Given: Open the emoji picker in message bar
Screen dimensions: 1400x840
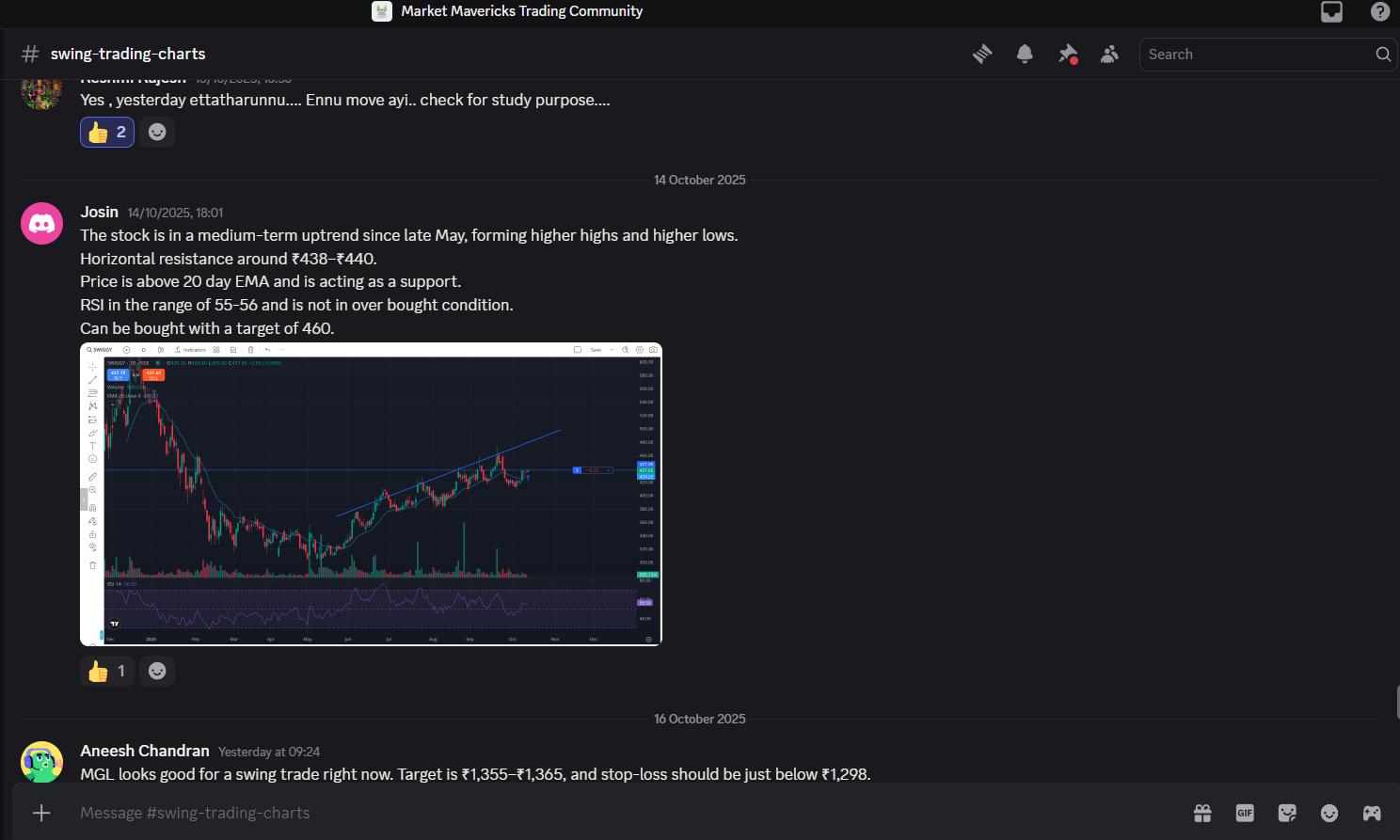Looking at the screenshot, I should pyautogui.click(x=1329, y=813).
